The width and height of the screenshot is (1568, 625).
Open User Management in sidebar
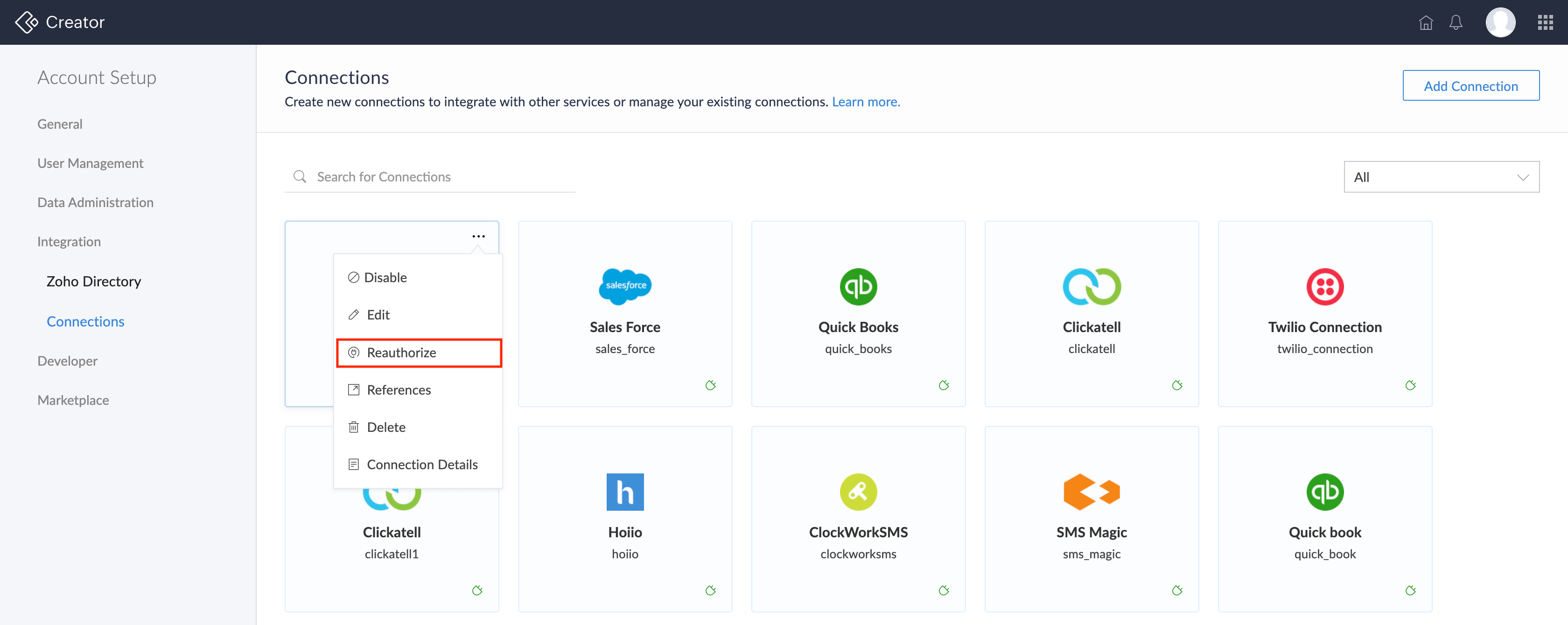point(90,163)
